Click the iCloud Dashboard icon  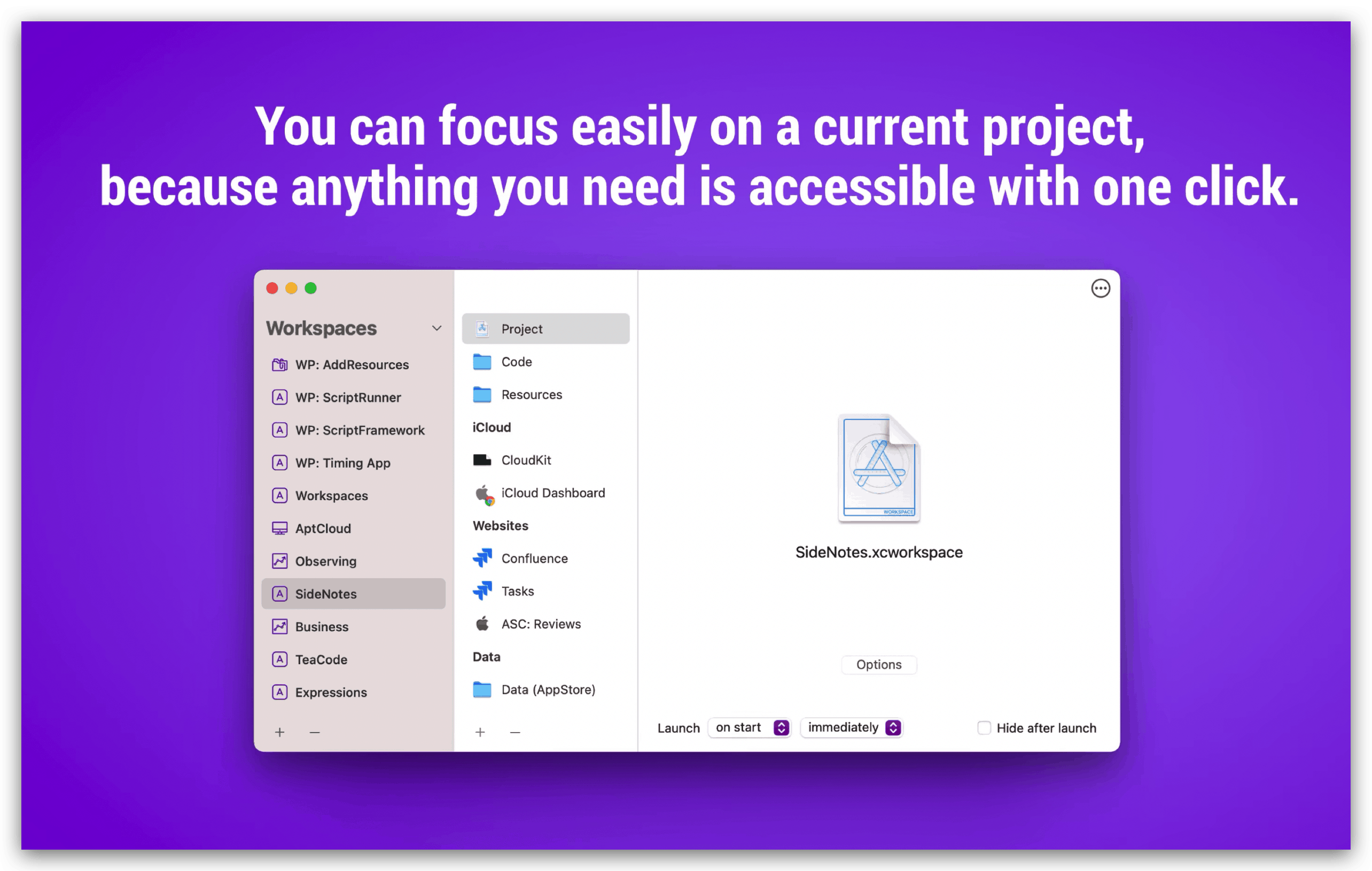481,493
